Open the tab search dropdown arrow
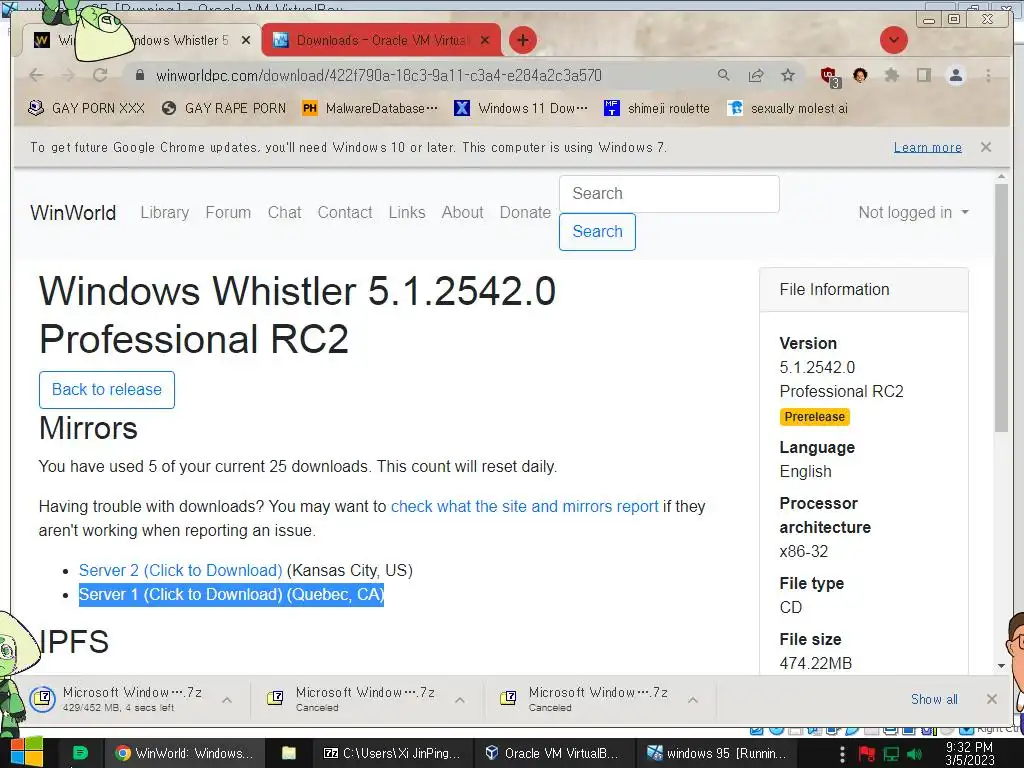1024x768 pixels. point(893,40)
